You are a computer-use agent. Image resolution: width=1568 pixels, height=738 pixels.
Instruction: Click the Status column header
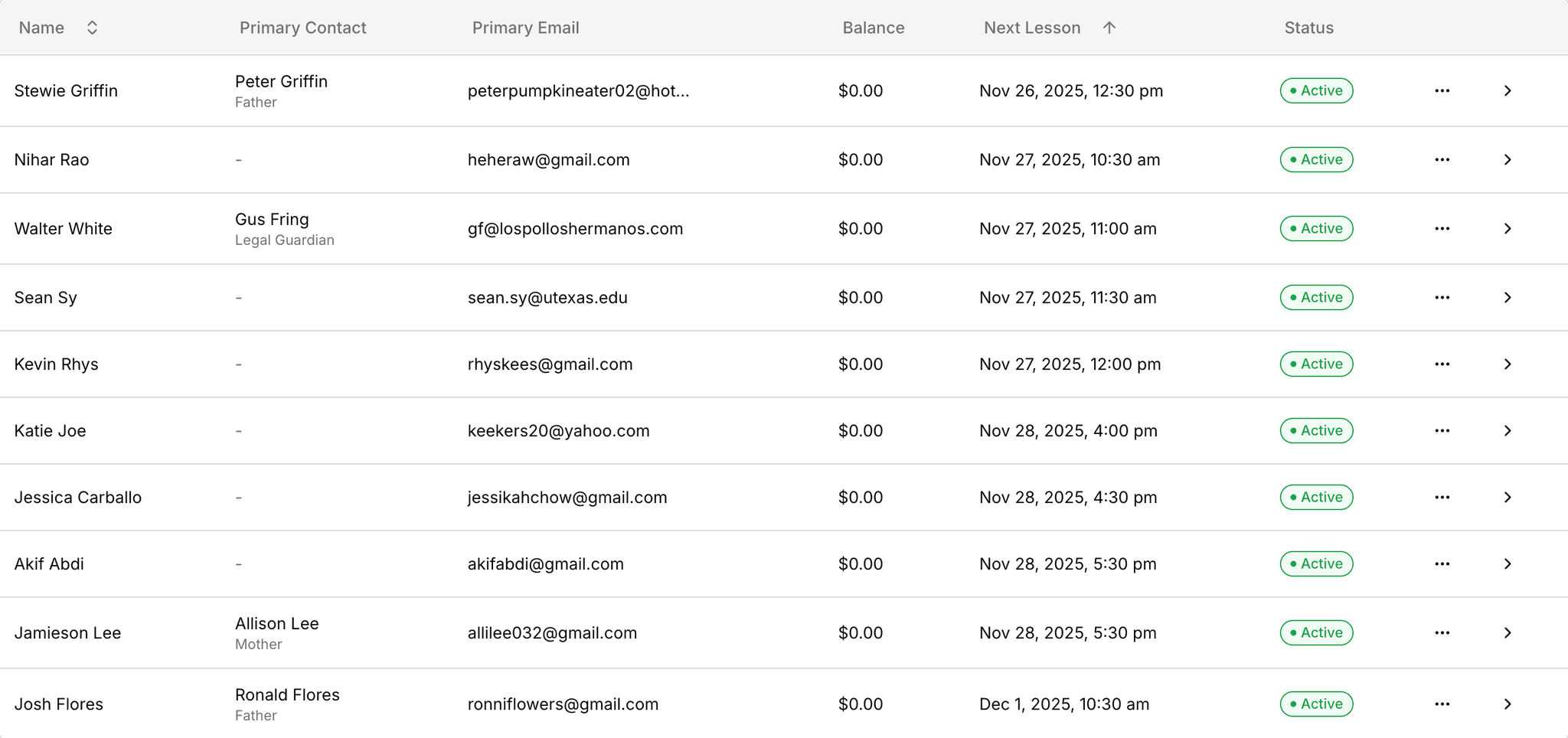(x=1308, y=28)
